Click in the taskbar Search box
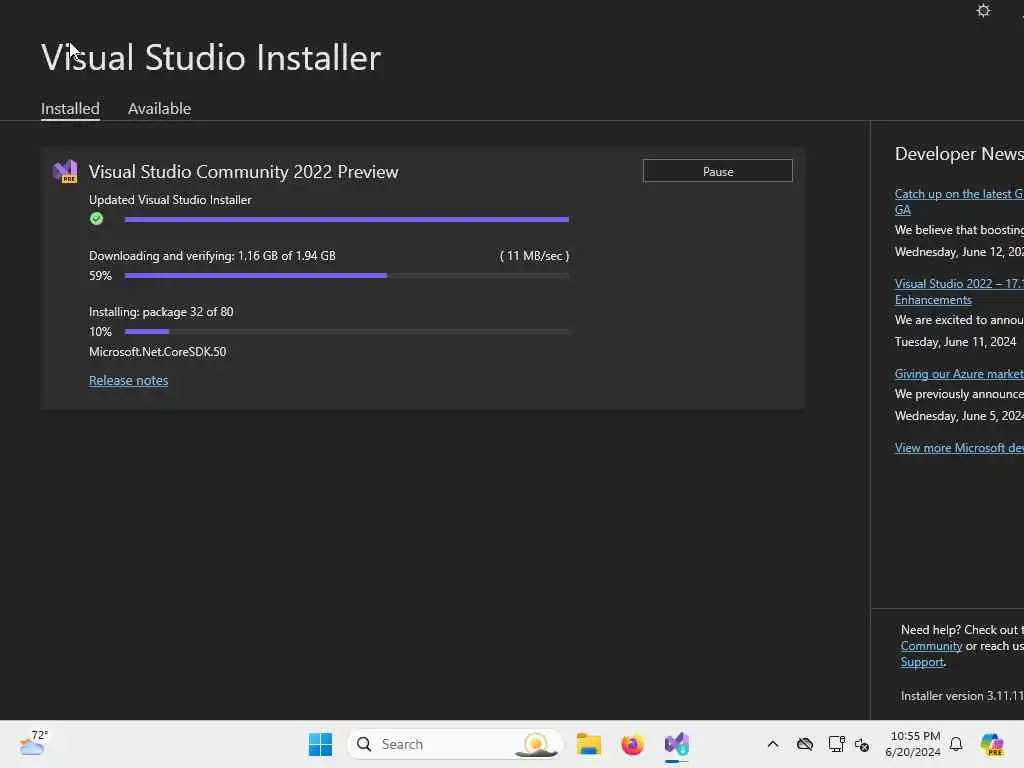Viewport: 1024px width, 768px height. [x=455, y=744]
